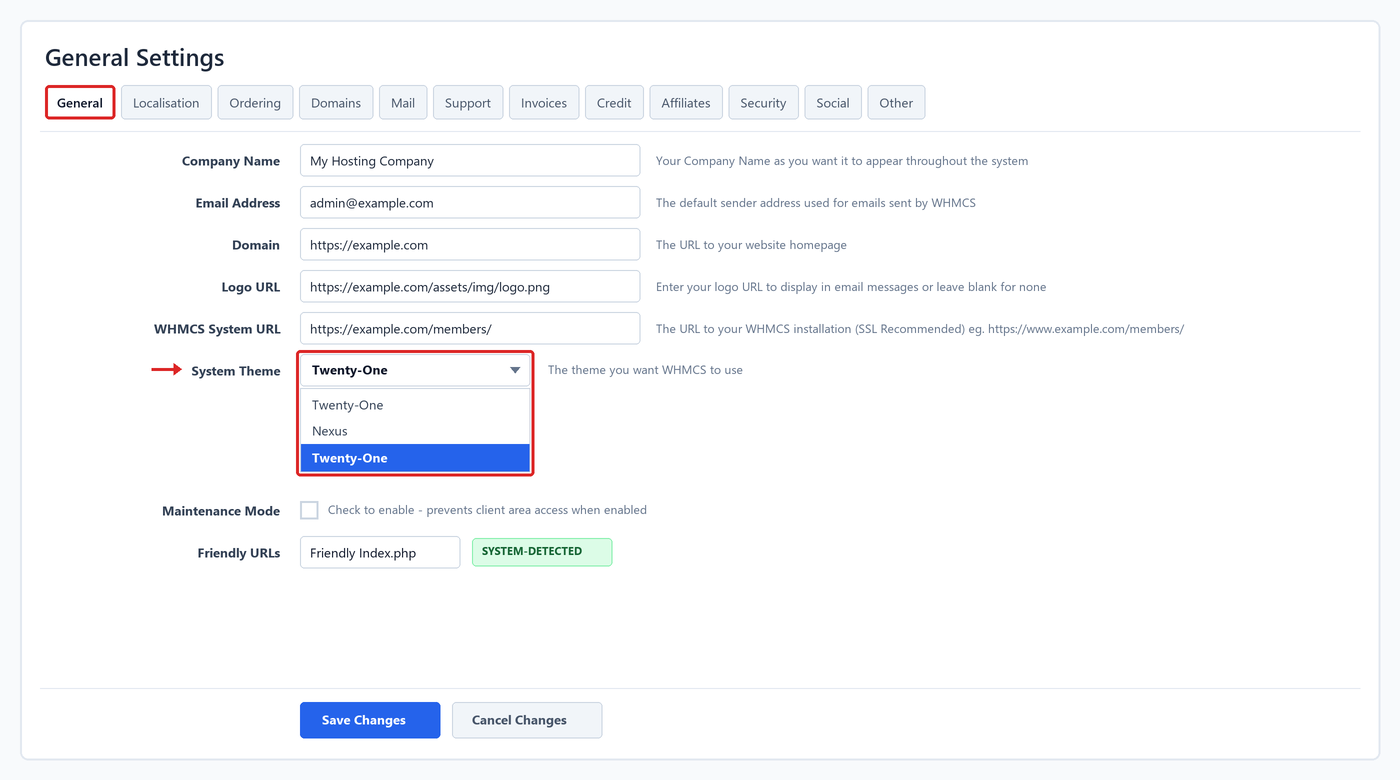Enable the Maintenance Mode checkbox
The height and width of the screenshot is (780, 1400).
coord(309,510)
